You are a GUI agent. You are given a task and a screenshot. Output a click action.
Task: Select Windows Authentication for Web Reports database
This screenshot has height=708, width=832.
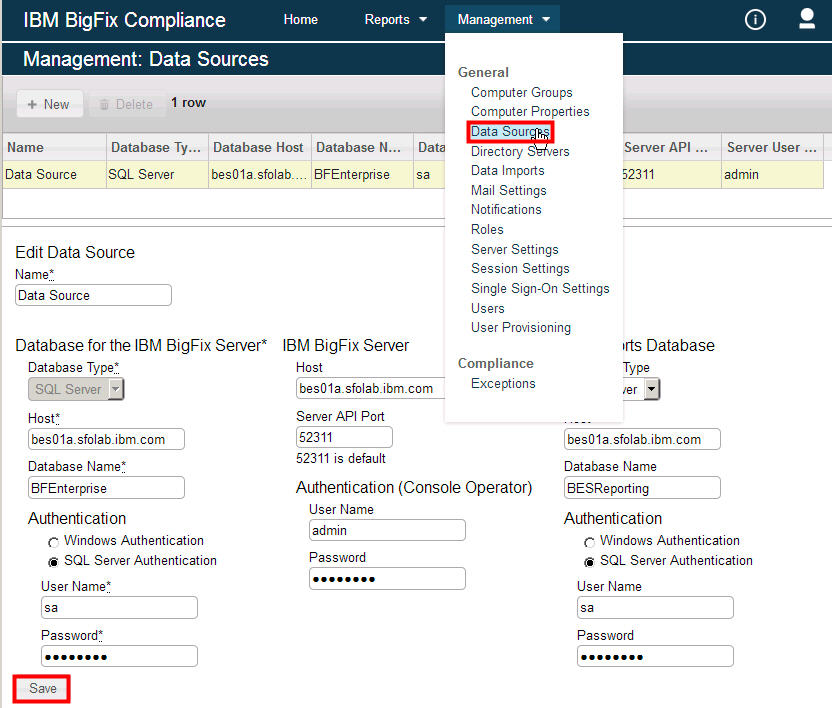pyautogui.click(x=589, y=542)
